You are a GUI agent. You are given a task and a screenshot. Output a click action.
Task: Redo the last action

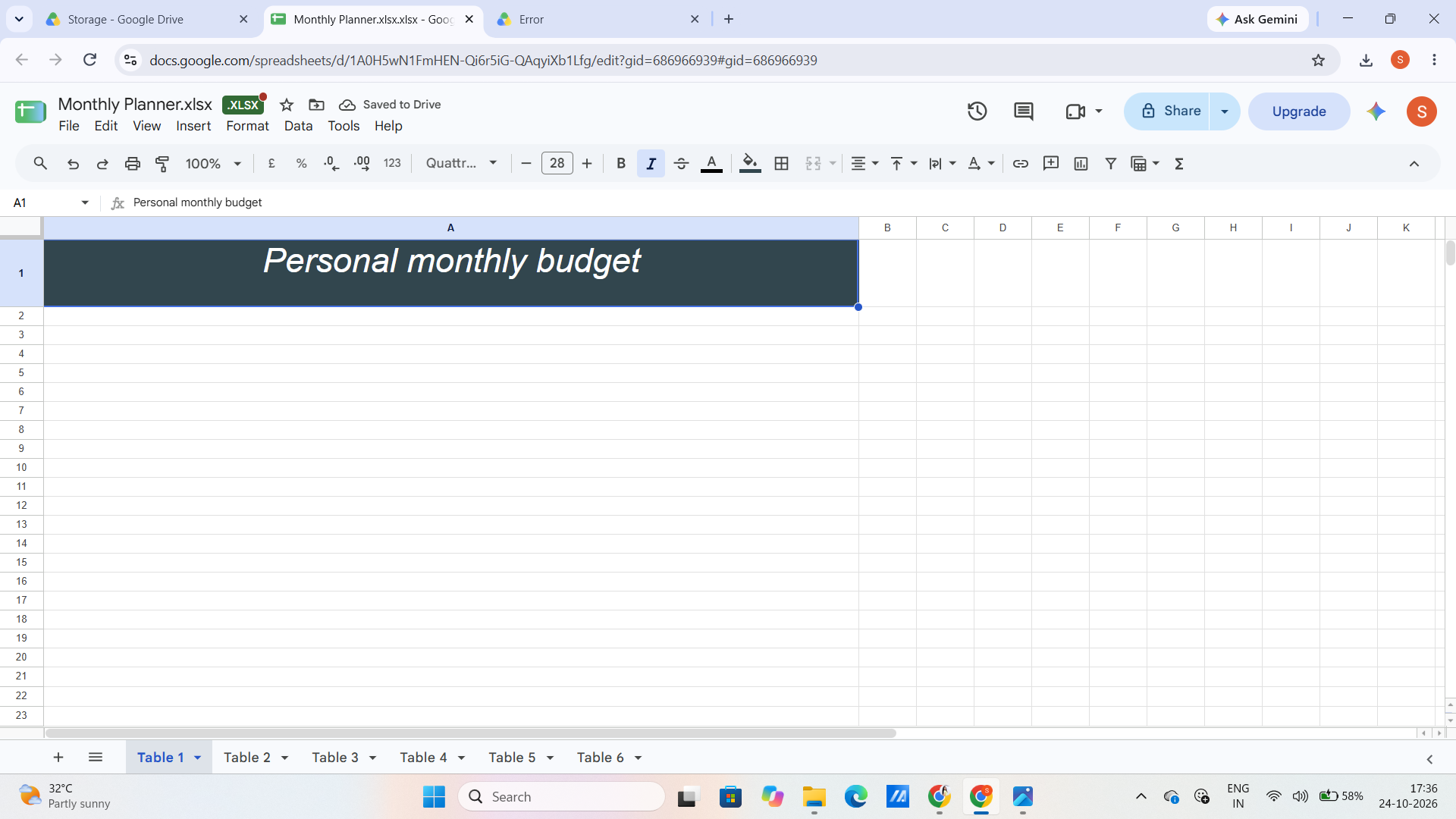102,163
